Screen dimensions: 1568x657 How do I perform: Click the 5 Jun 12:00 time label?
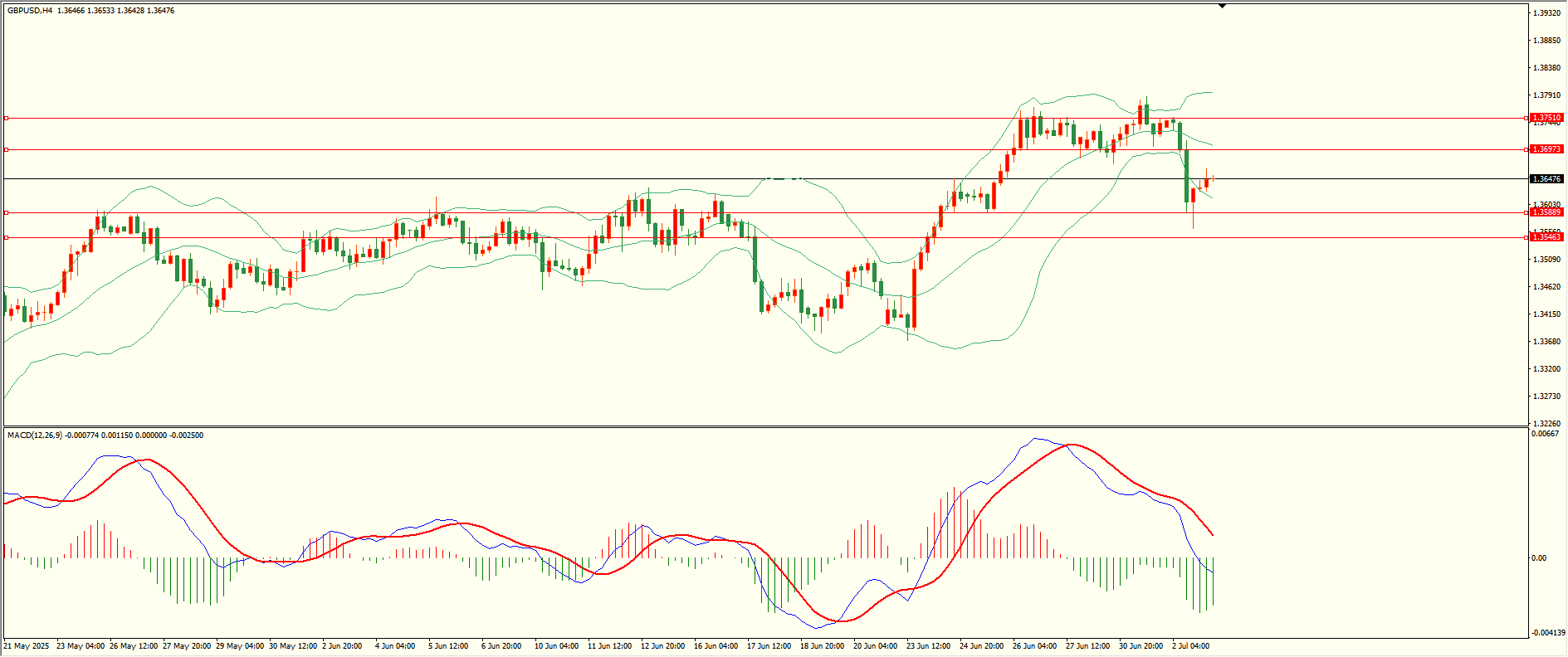click(448, 646)
